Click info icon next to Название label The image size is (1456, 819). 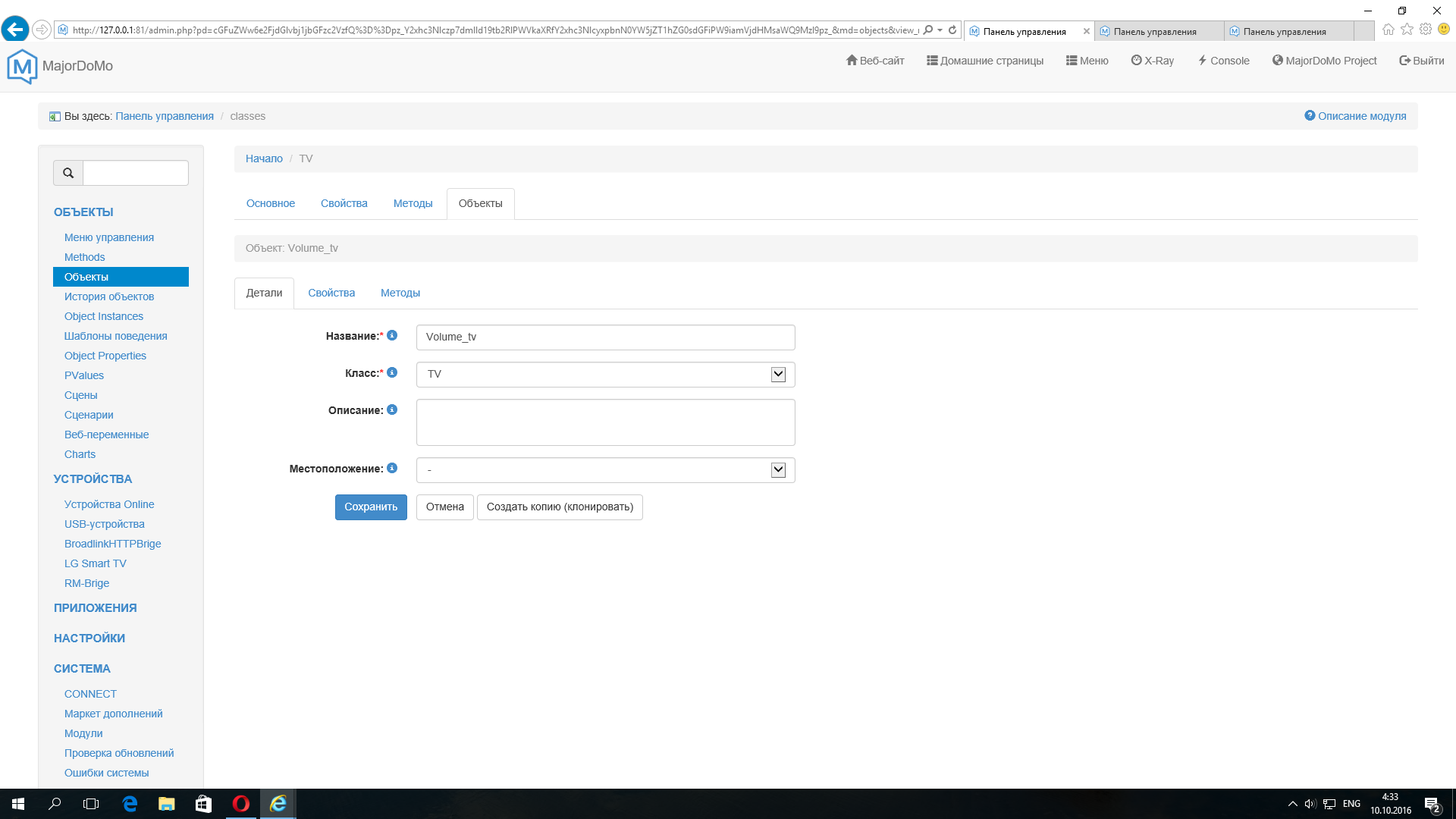pyautogui.click(x=392, y=335)
